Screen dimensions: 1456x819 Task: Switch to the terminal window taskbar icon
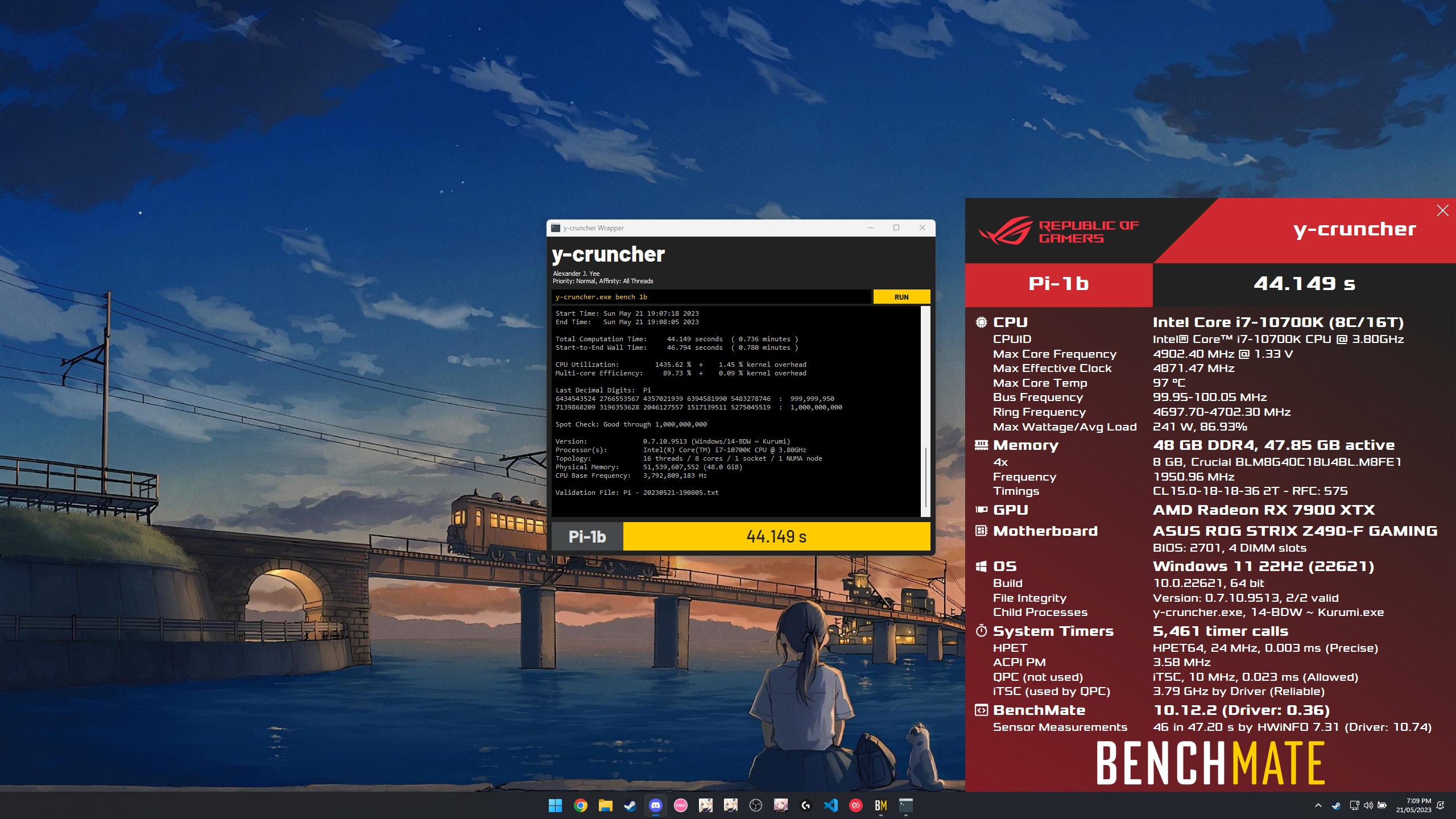click(x=905, y=805)
